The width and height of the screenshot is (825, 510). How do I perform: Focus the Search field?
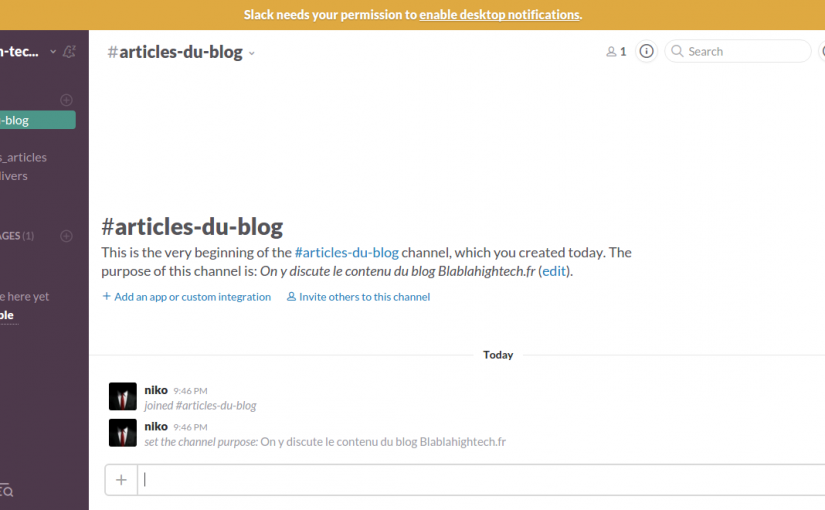(738, 51)
